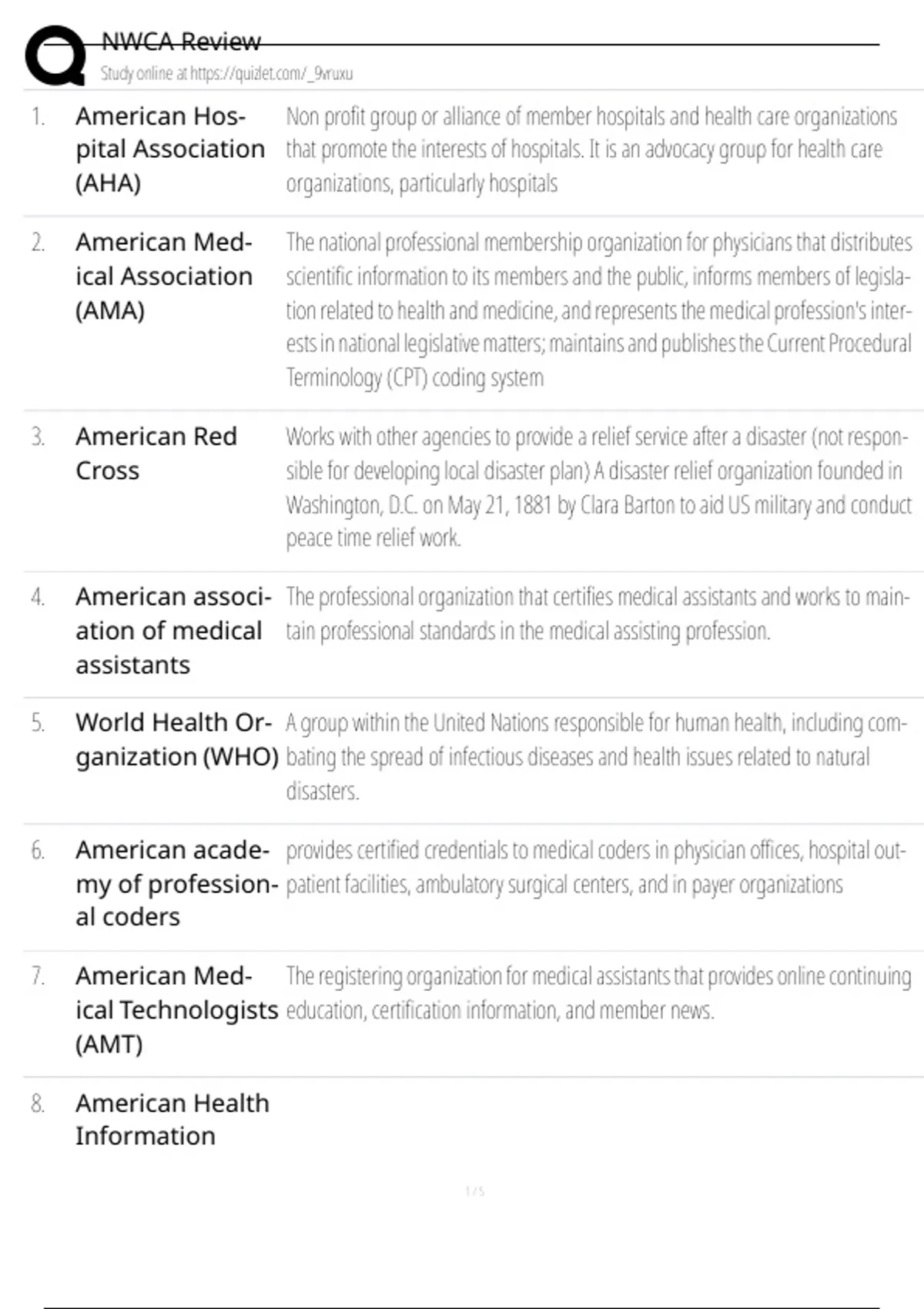This screenshot has width=924, height=1309.
Task: Click item number 8 in the list
Action: tap(38, 1104)
